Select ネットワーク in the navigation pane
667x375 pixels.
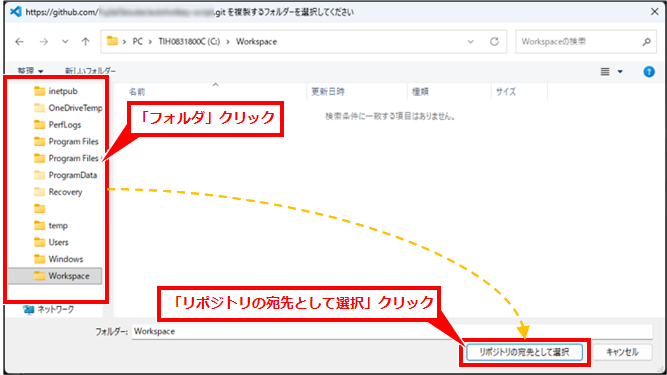56,310
